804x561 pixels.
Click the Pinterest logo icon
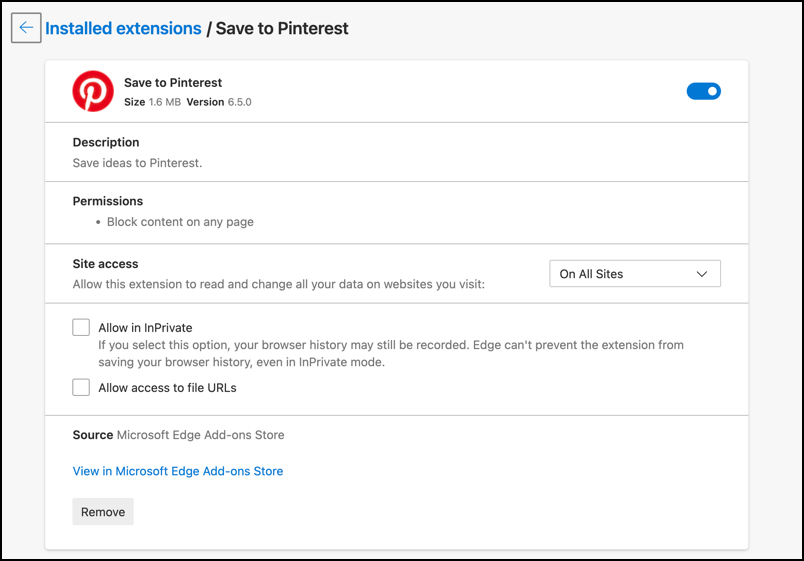tap(93, 91)
